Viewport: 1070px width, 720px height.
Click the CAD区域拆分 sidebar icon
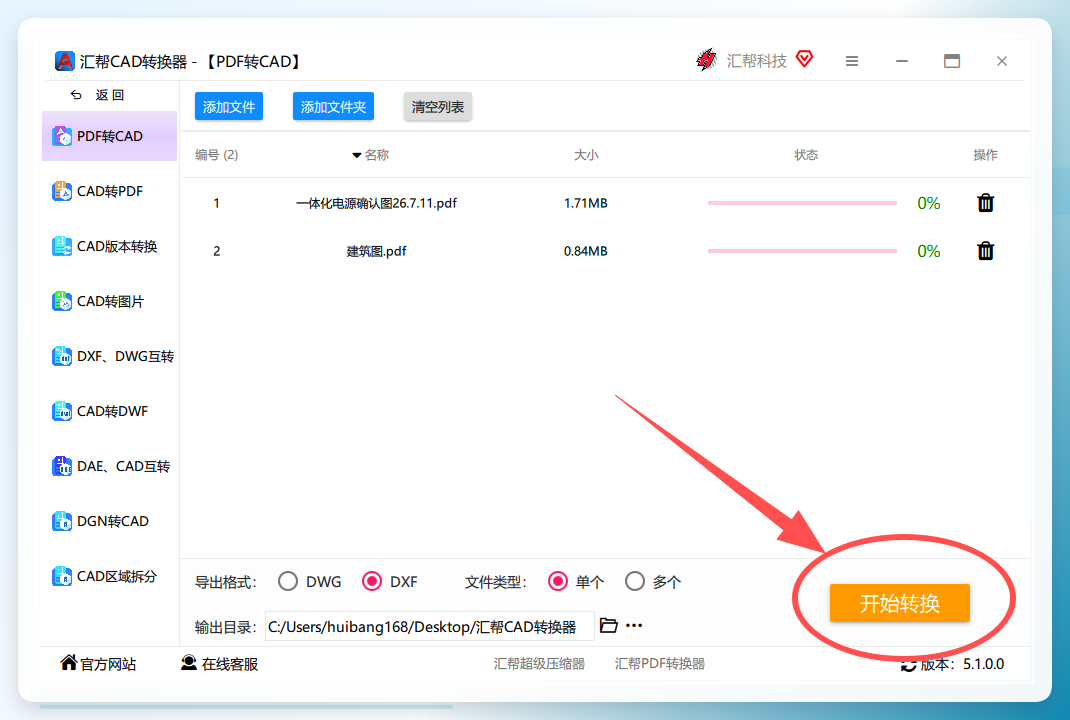62,577
